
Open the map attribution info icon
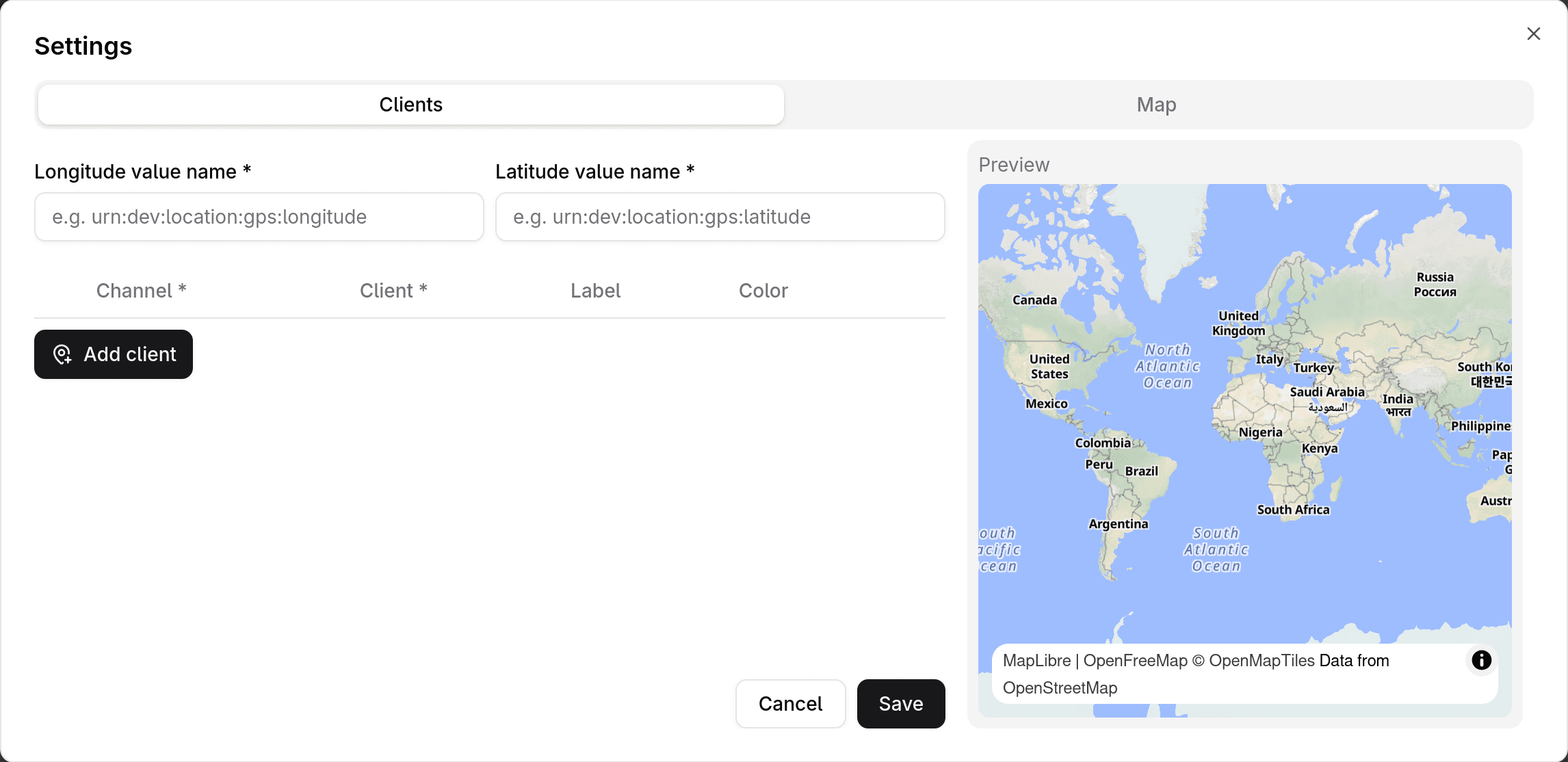[x=1481, y=660]
